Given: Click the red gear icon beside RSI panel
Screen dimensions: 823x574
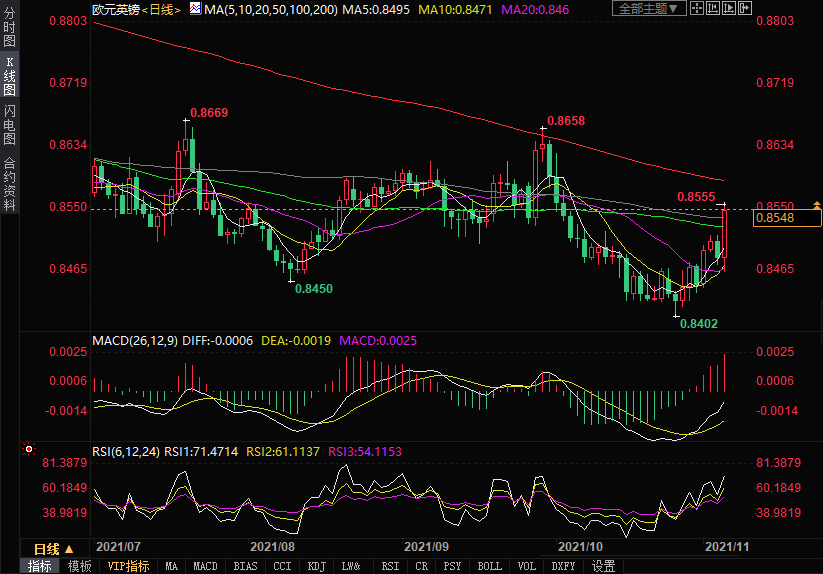Looking at the screenshot, I should (x=28, y=450).
